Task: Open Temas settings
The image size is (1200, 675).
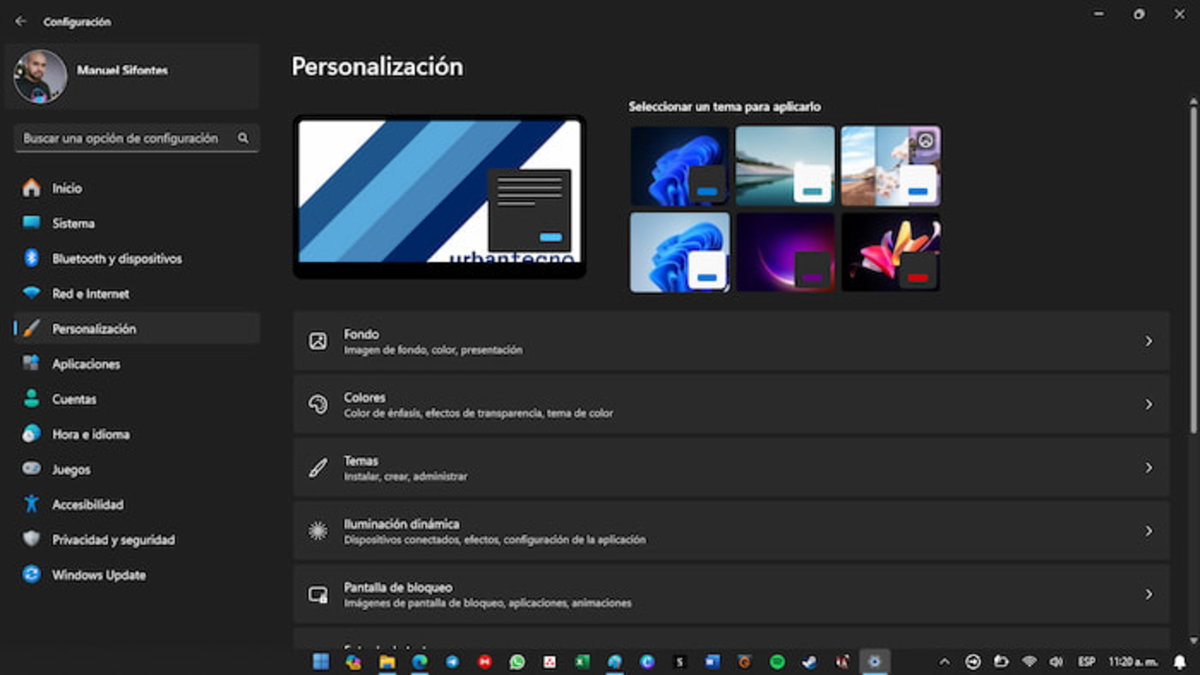Action: pos(731,468)
